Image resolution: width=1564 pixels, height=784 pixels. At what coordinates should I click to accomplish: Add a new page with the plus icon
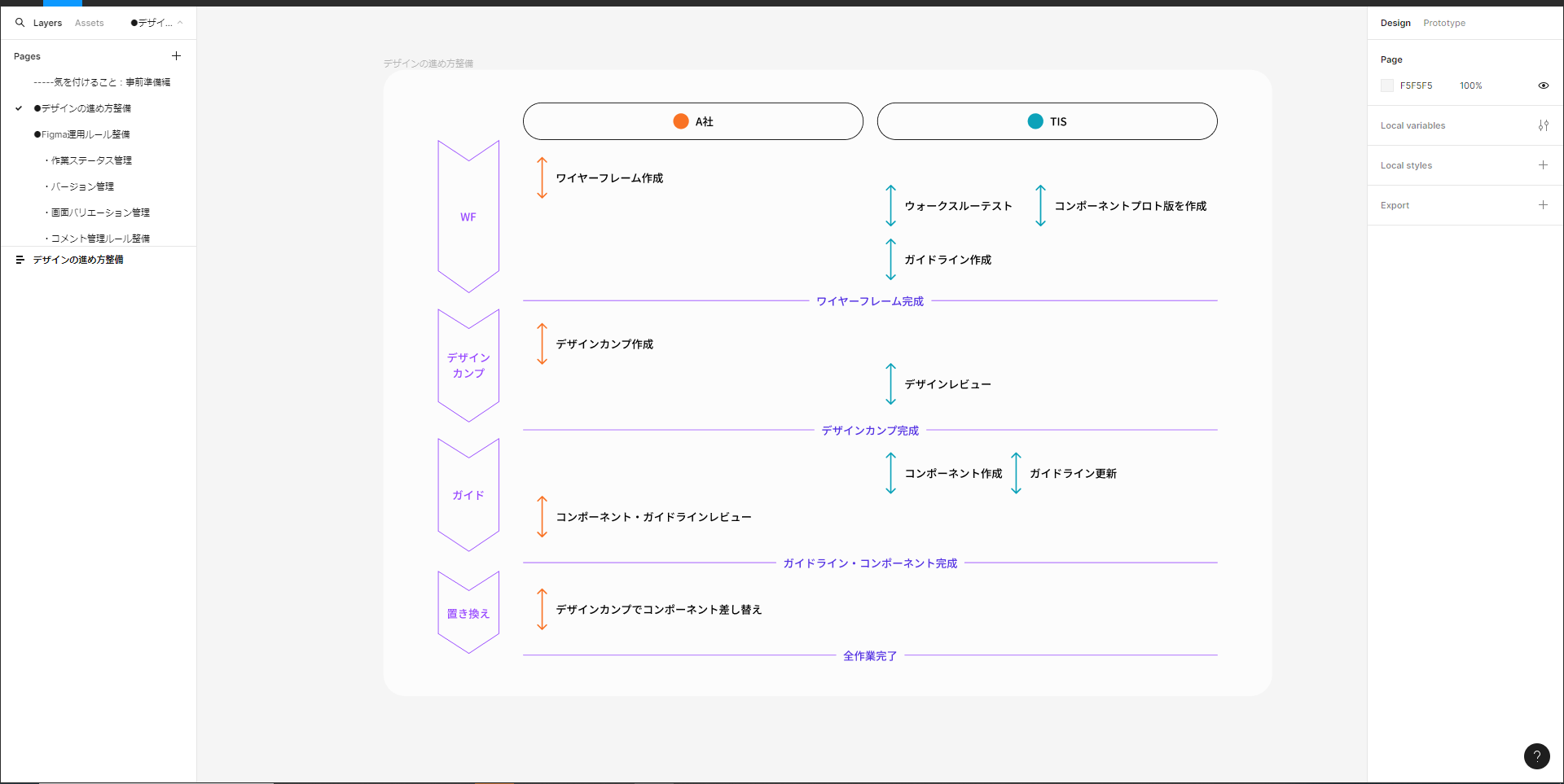pyautogui.click(x=177, y=55)
